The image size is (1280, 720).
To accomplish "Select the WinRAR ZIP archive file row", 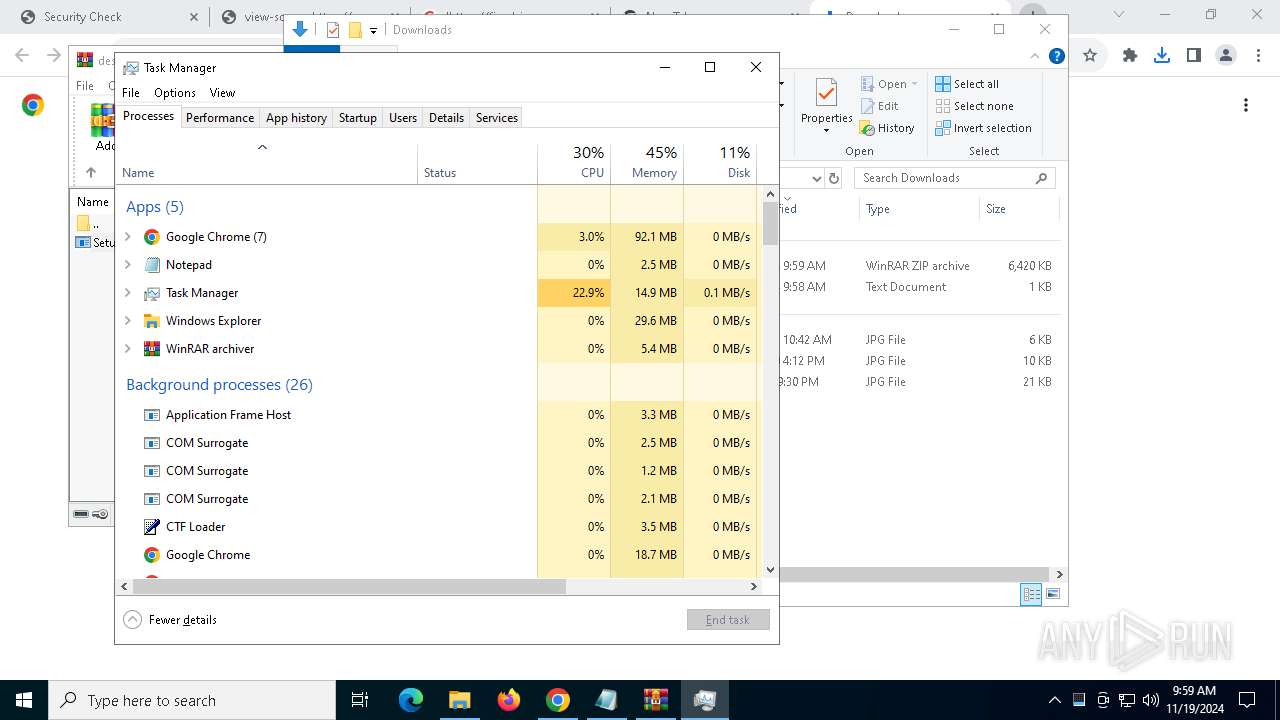I will [x=918, y=266].
